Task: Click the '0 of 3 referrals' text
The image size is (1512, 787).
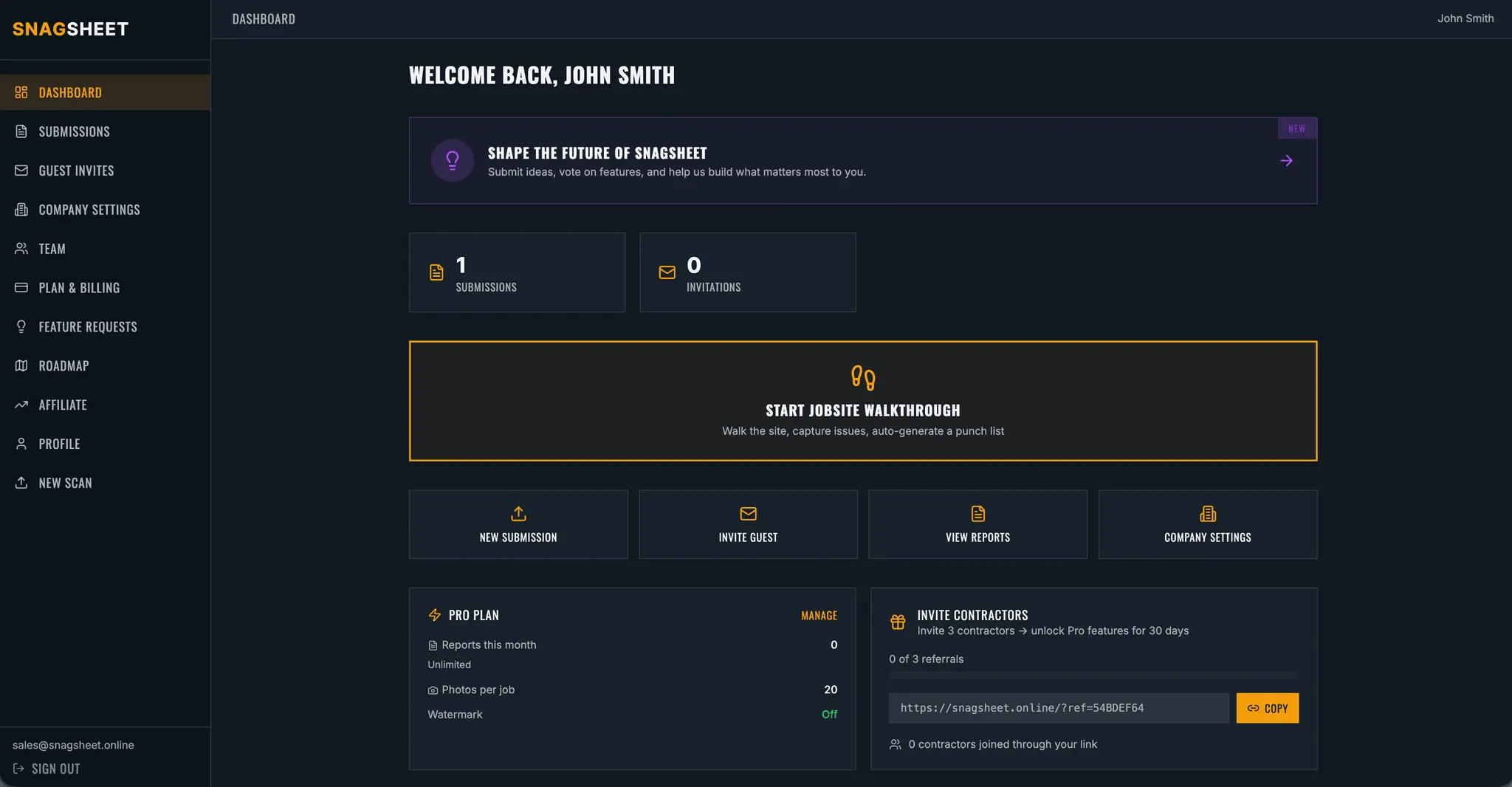Action: tap(927, 659)
